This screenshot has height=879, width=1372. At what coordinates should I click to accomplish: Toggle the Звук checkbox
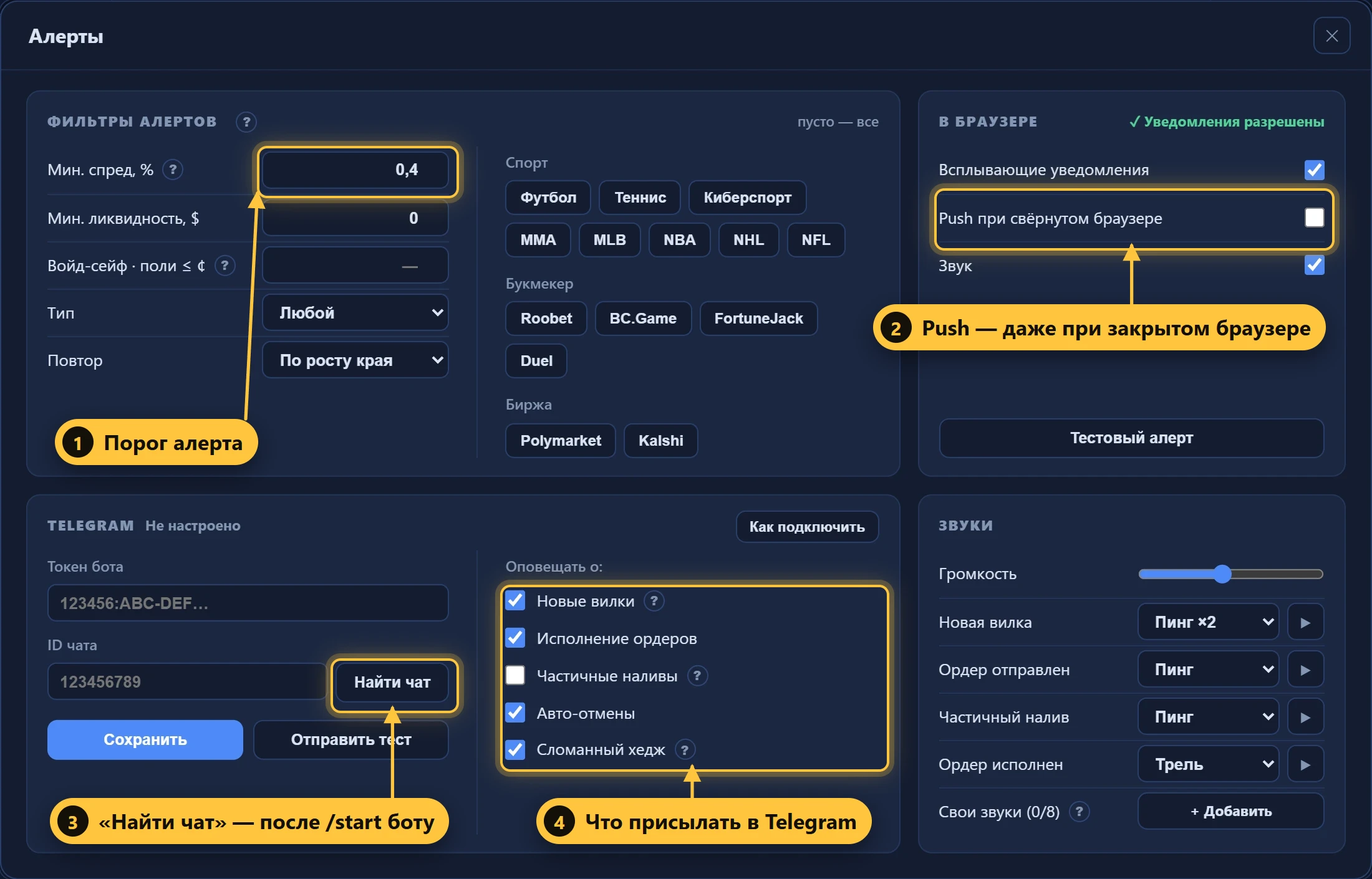(x=1314, y=265)
